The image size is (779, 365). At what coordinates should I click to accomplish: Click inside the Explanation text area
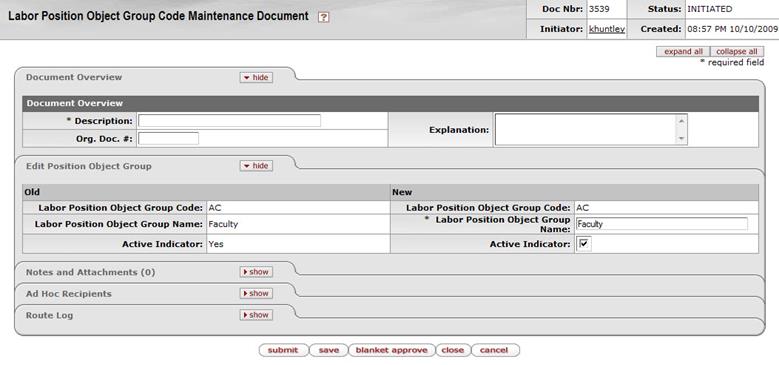point(586,130)
